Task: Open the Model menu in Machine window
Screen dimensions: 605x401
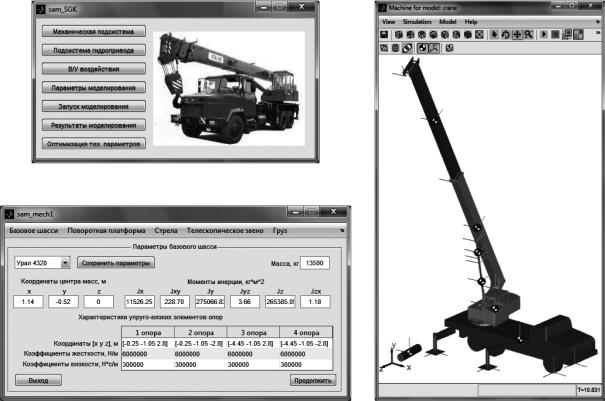Action: click(x=447, y=21)
